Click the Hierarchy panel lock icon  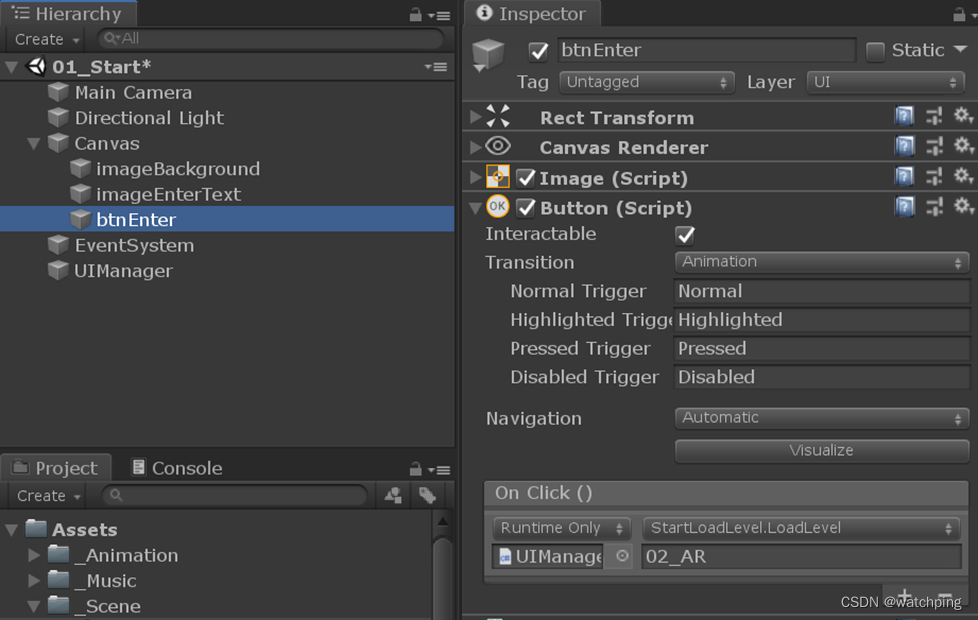(415, 14)
